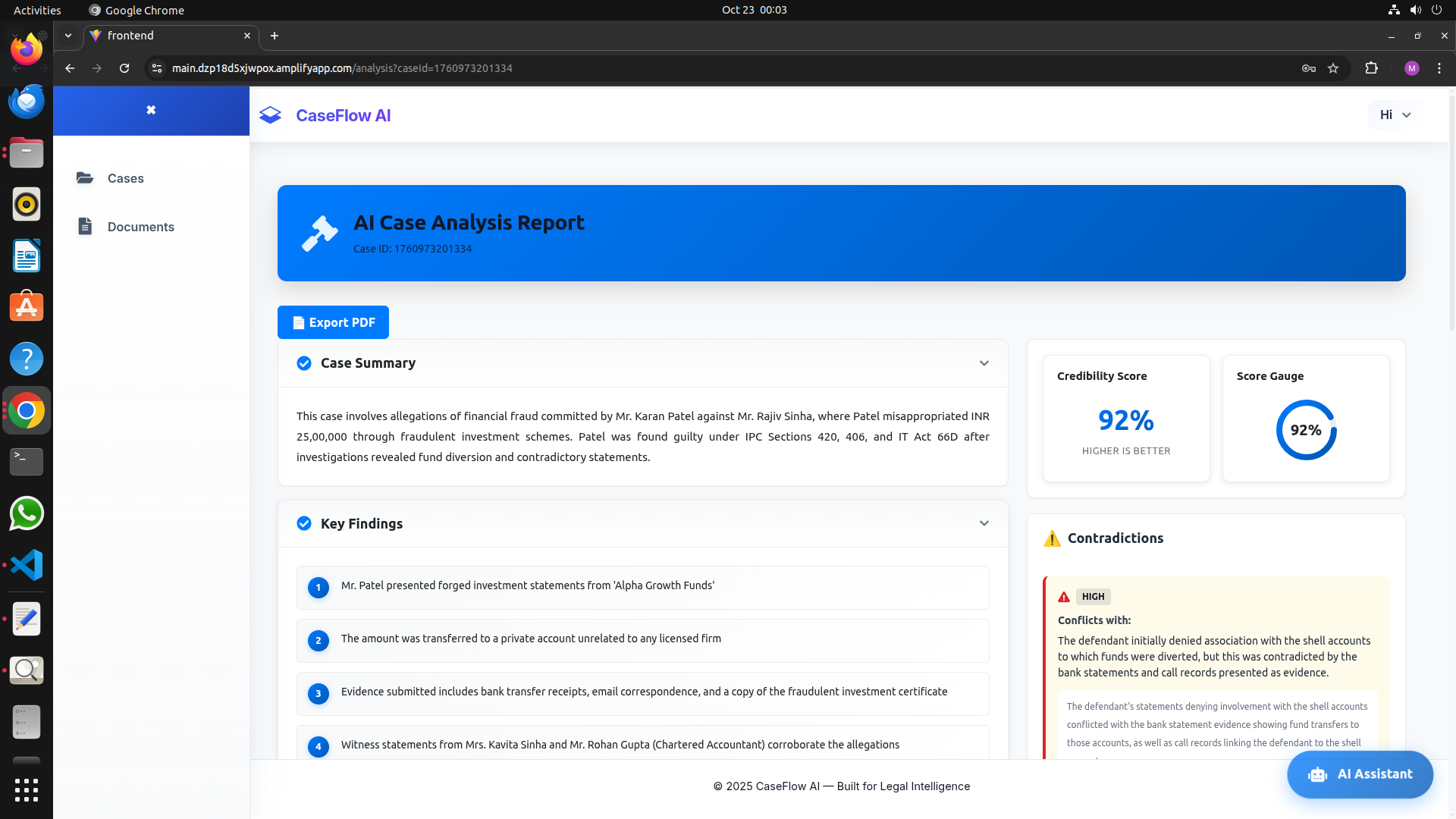Collapse the Key Findings section chevron
The image size is (1456, 819).
pyautogui.click(x=984, y=523)
